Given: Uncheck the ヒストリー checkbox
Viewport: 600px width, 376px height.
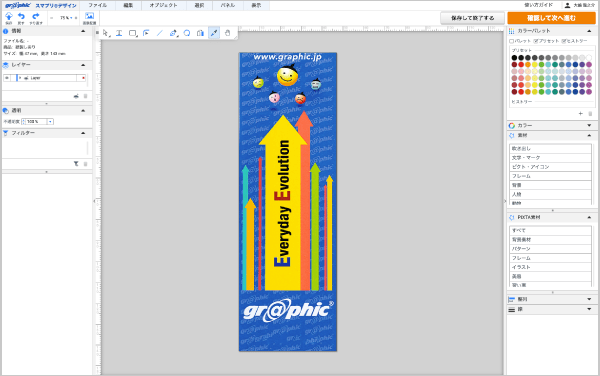Looking at the screenshot, I should click(x=564, y=41).
